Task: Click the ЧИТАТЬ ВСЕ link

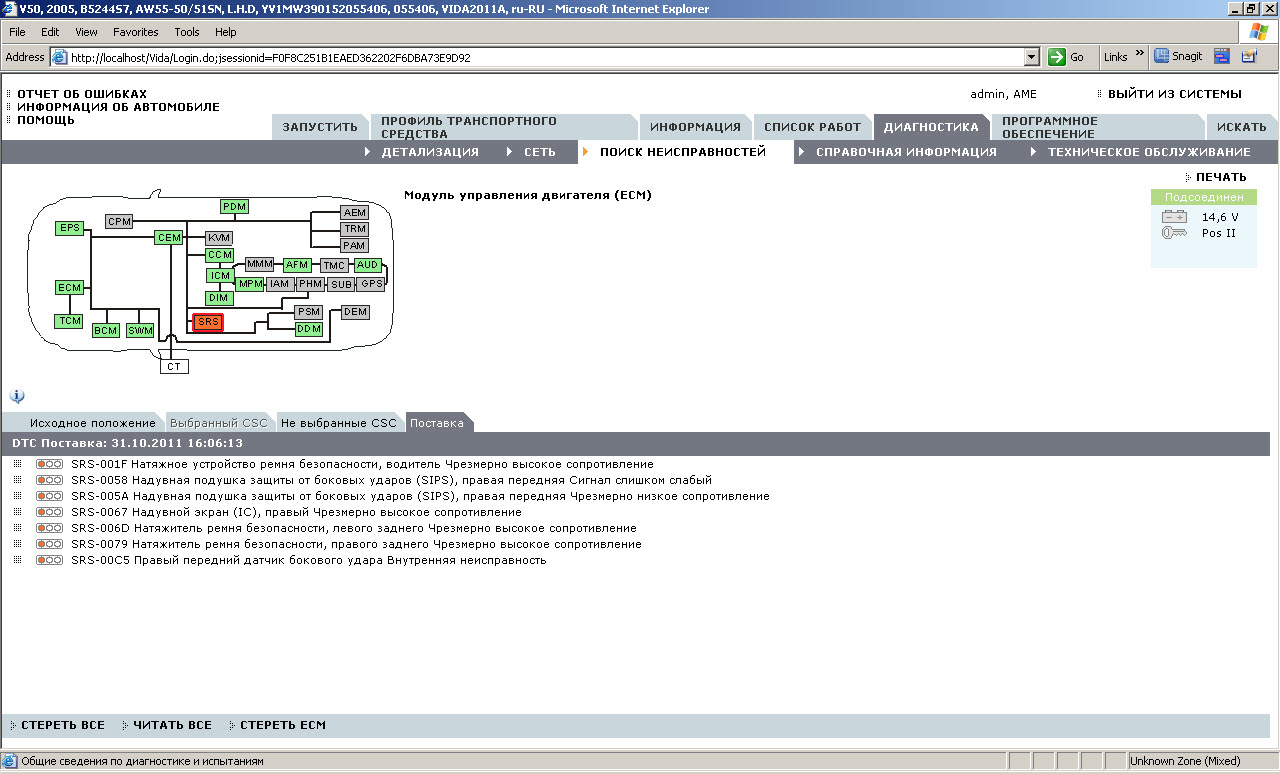Action: [x=172, y=725]
